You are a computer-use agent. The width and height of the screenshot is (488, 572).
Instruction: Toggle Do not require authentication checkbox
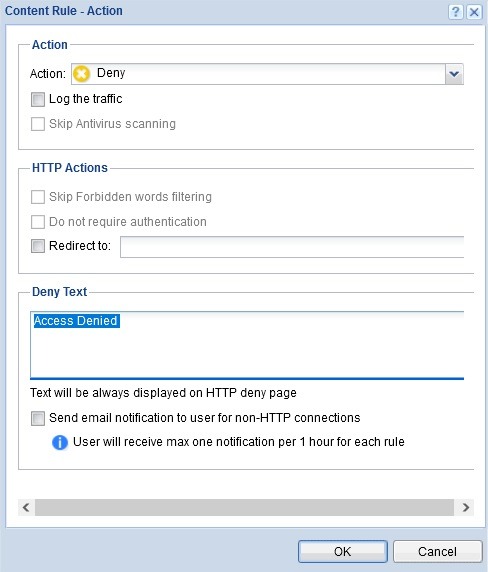coord(38,222)
